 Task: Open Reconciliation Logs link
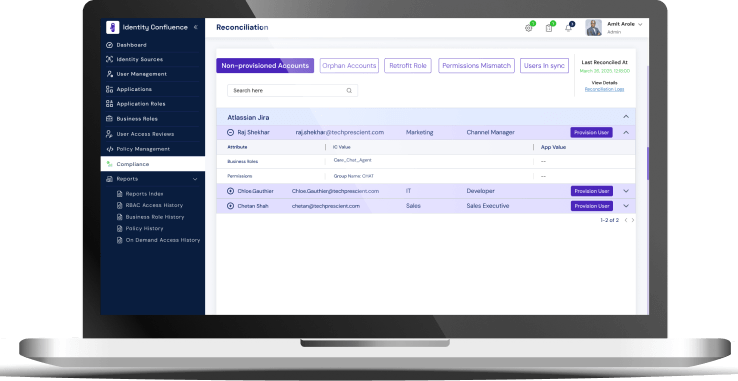point(604,89)
